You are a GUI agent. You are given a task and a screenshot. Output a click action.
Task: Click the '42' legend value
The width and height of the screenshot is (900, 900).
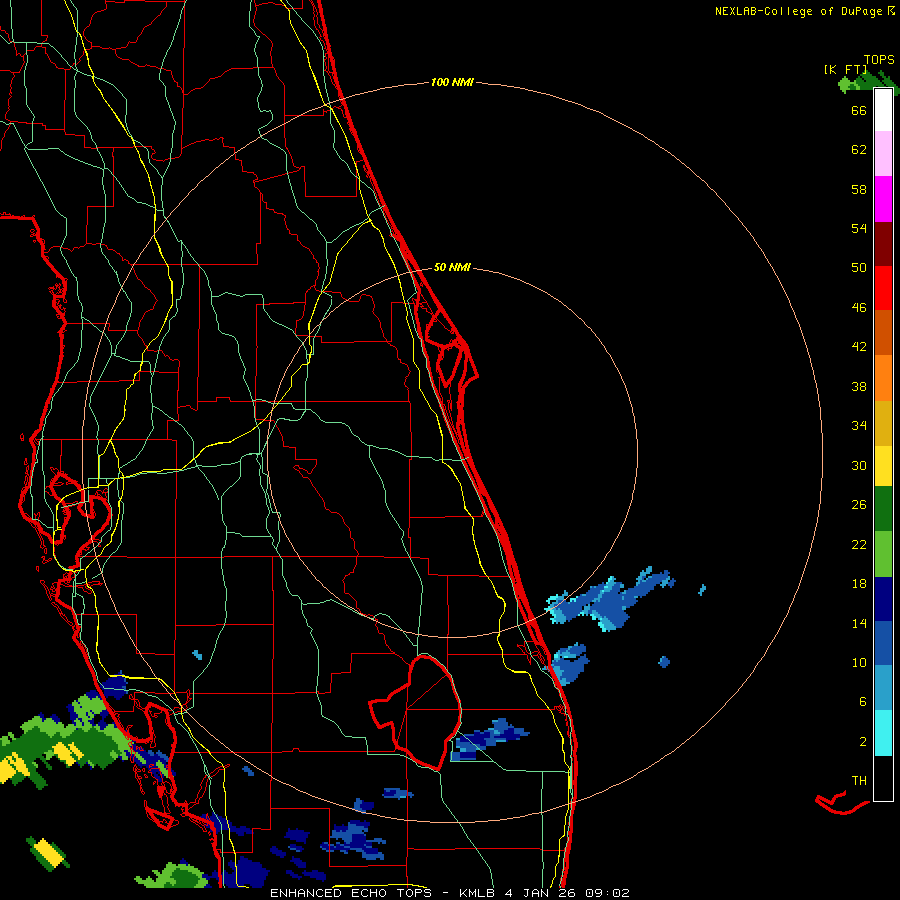(859, 347)
